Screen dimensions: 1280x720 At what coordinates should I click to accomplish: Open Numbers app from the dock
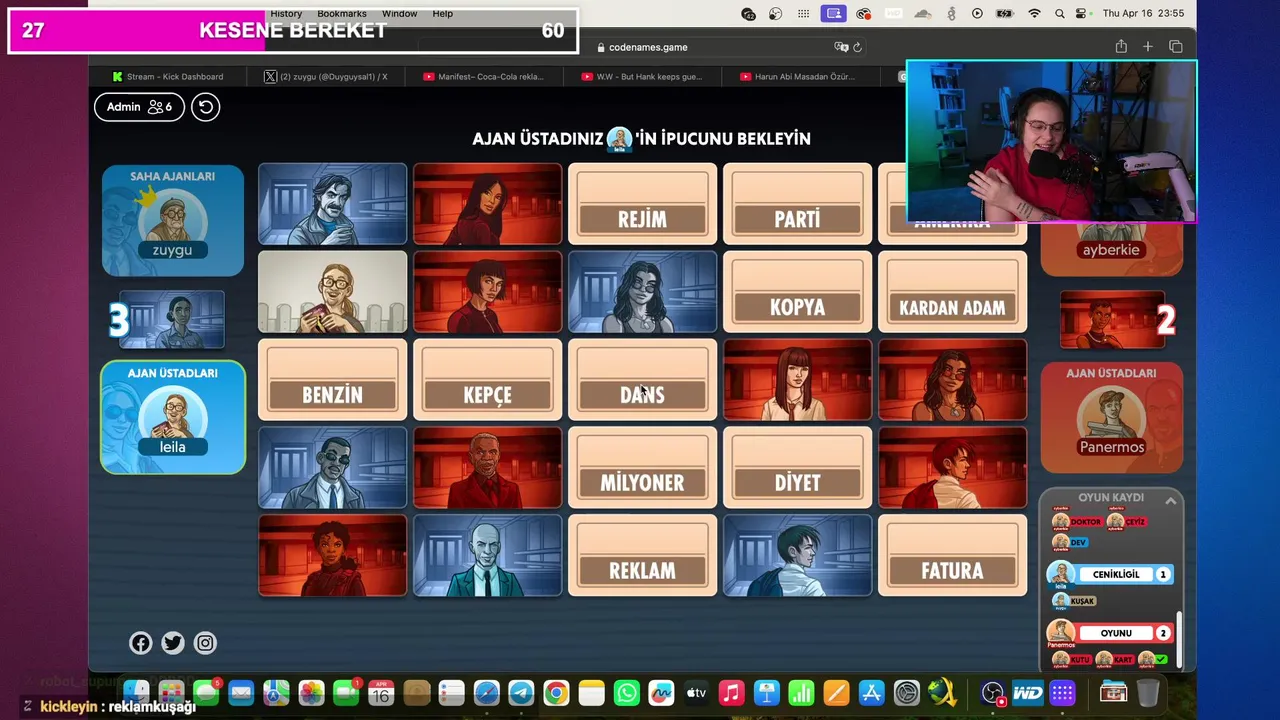801,693
